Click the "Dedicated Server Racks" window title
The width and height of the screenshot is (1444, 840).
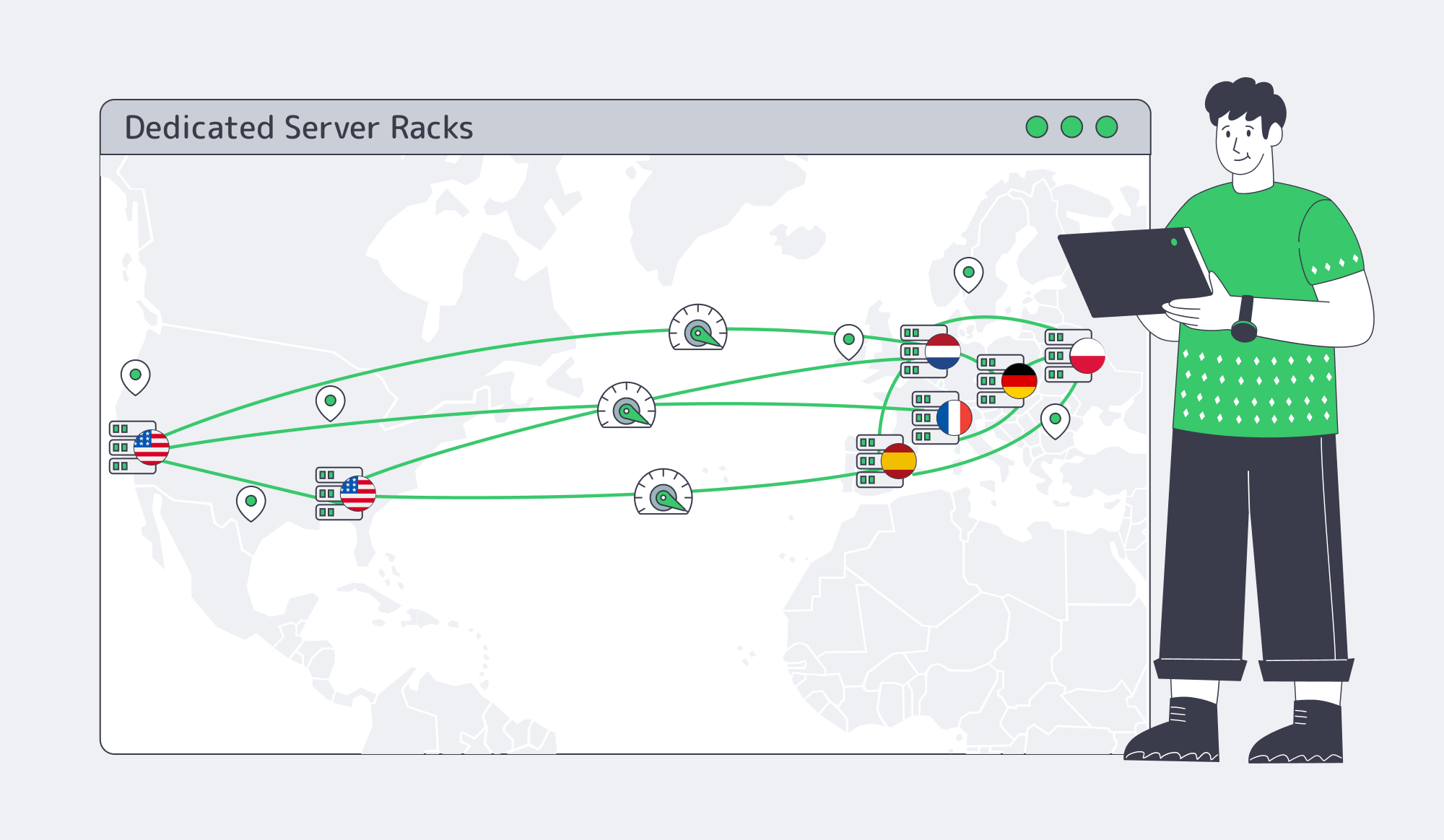click(299, 128)
